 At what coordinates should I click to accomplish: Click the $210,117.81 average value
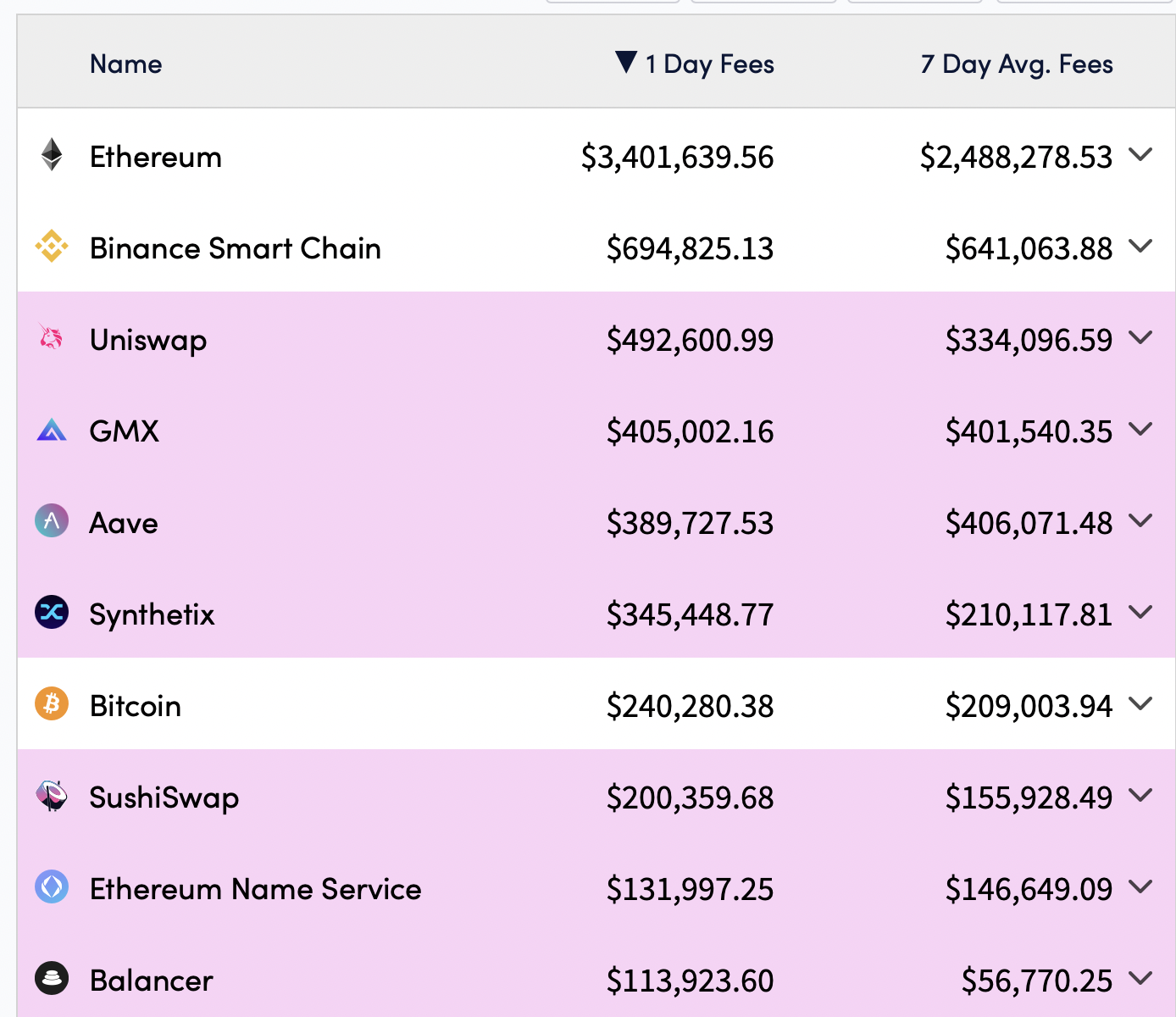pyautogui.click(x=1029, y=615)
